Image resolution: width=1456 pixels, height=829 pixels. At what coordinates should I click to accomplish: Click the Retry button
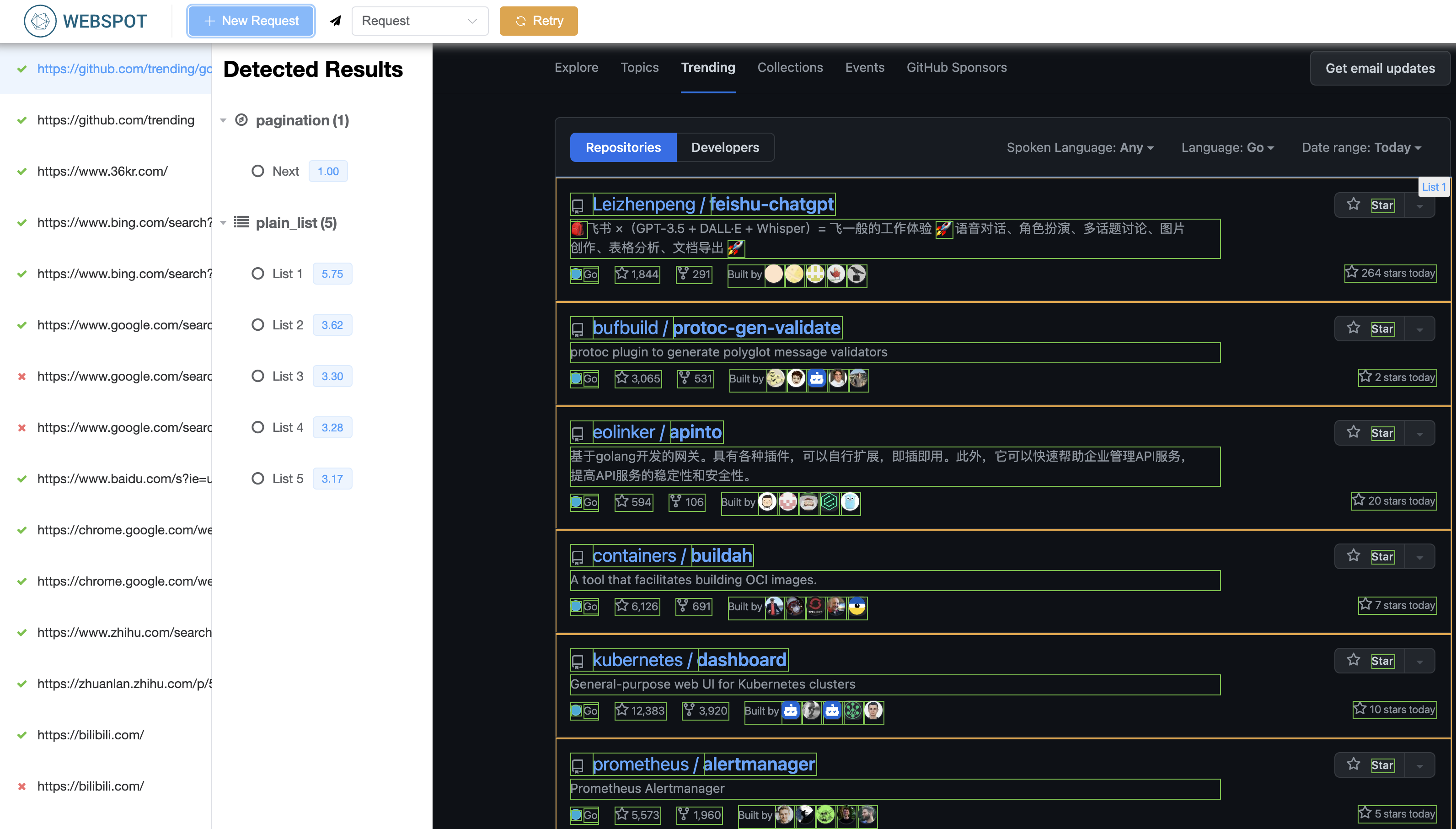(x=538, y=21)
